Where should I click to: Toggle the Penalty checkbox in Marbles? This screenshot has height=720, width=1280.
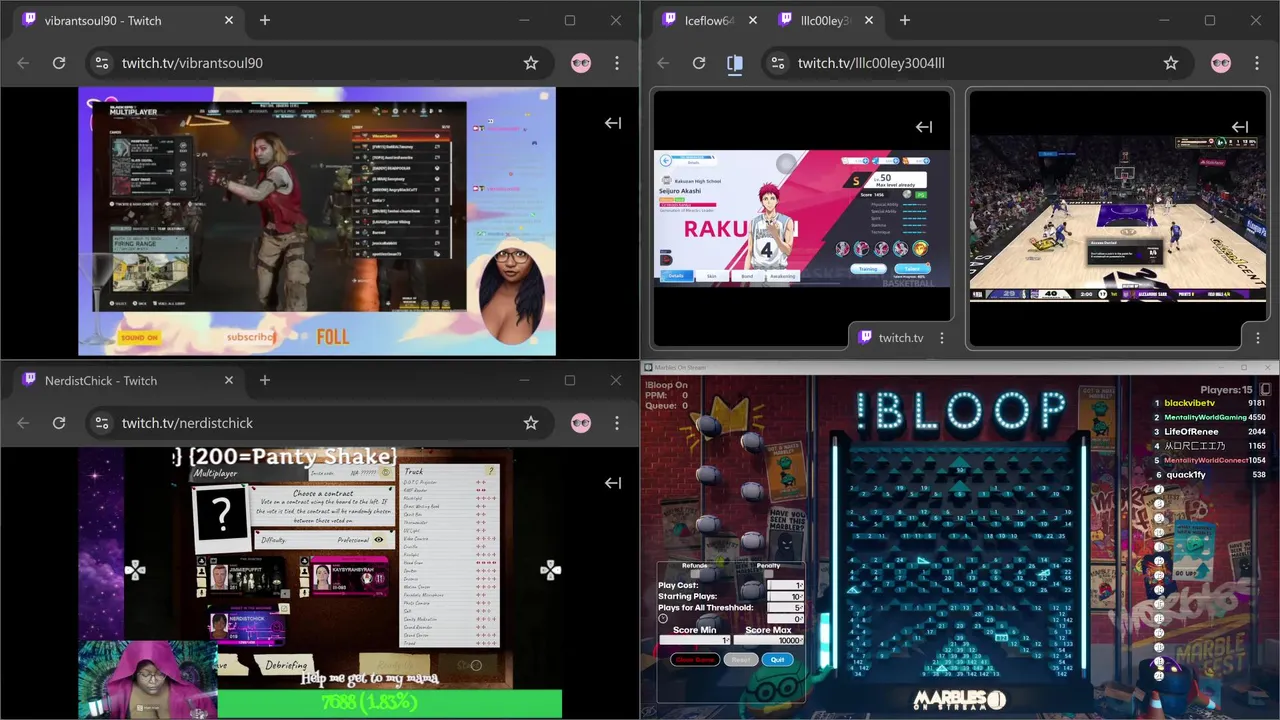point(768,574)
